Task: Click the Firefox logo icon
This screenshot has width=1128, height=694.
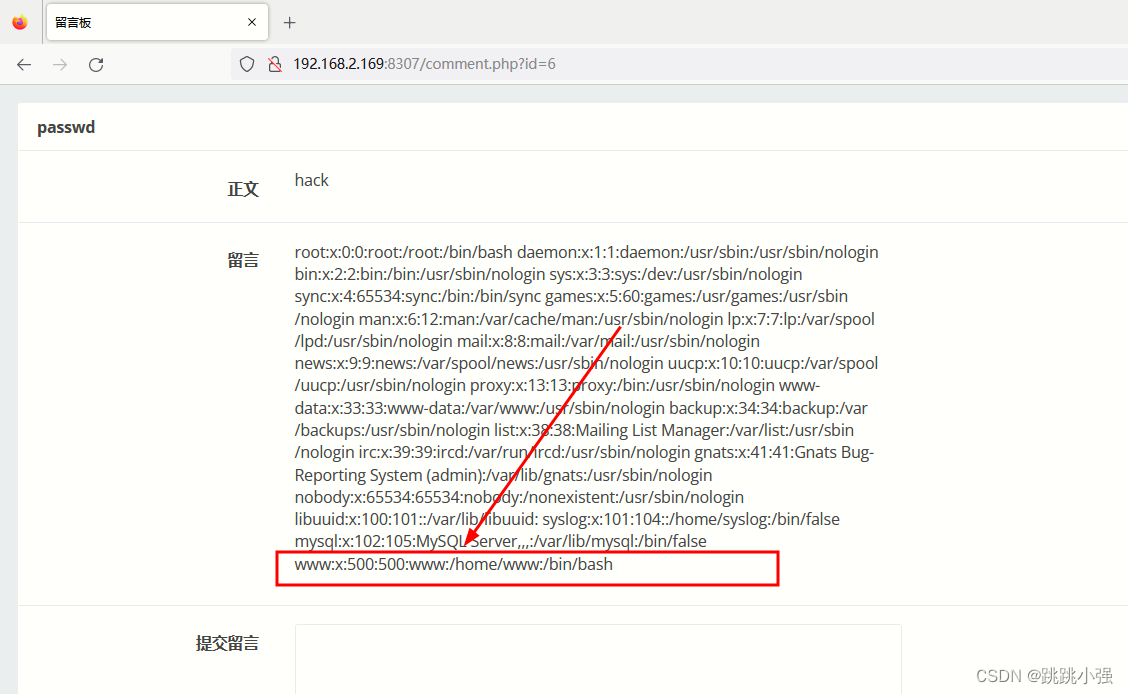Action: click(x=20, y=22)
